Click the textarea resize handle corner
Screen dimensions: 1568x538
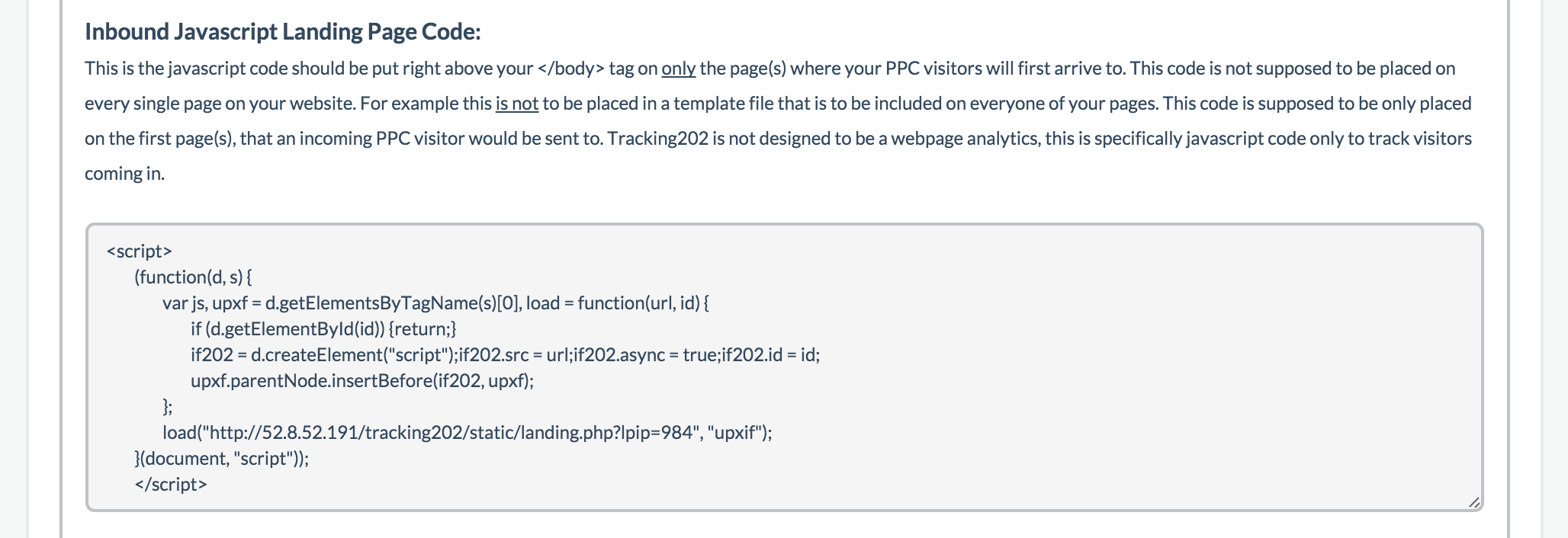(x=1473, y=502)
